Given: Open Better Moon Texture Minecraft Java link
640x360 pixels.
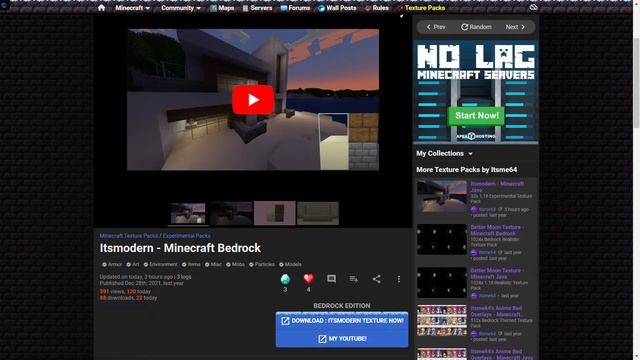Looking at the screenshot, I should point(496,273).
